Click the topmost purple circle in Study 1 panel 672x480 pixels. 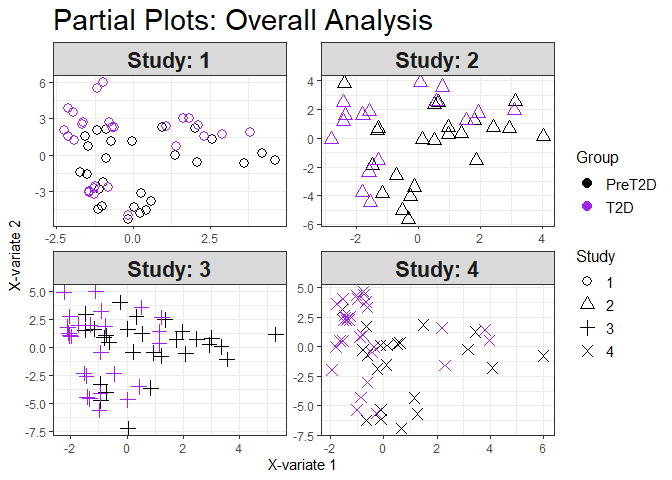pyautogui.click(x=103, y=83)
